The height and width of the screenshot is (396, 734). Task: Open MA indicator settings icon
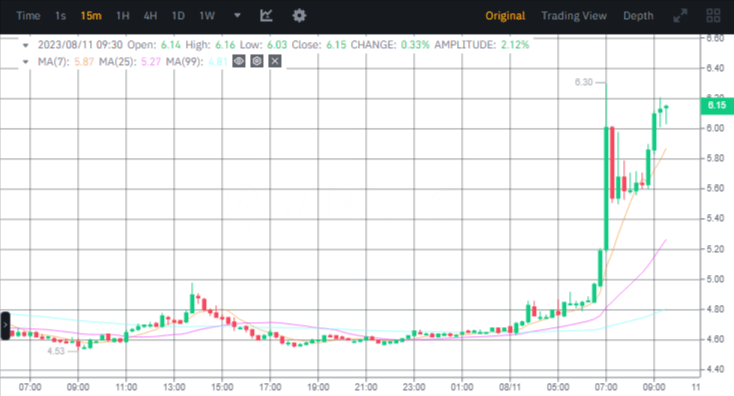coord(257,61)
